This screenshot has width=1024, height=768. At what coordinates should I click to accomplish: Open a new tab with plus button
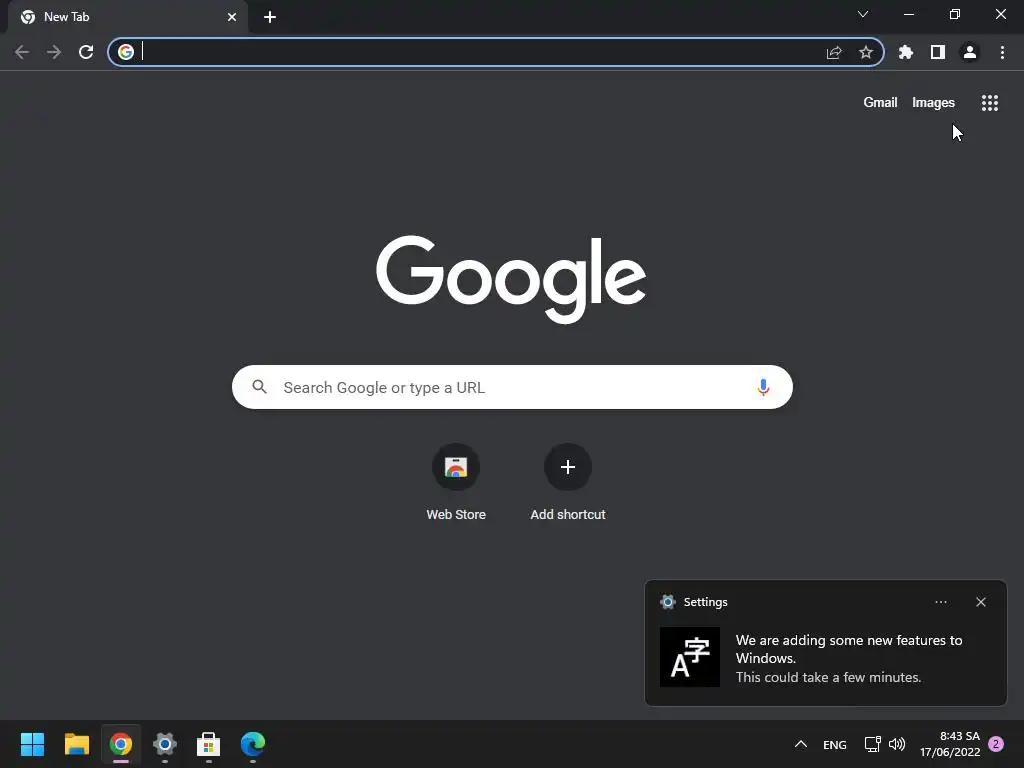pos(270,17)
